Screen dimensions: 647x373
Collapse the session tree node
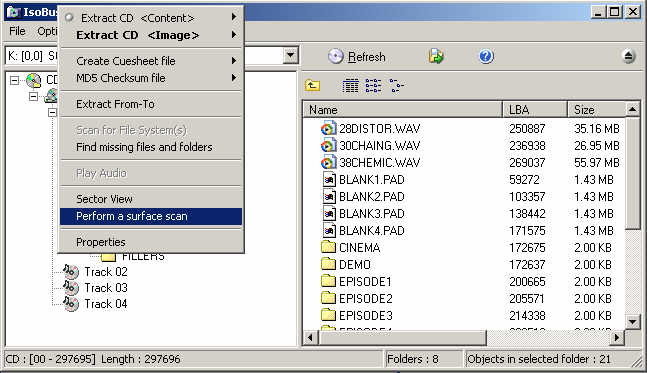(33, 96)
